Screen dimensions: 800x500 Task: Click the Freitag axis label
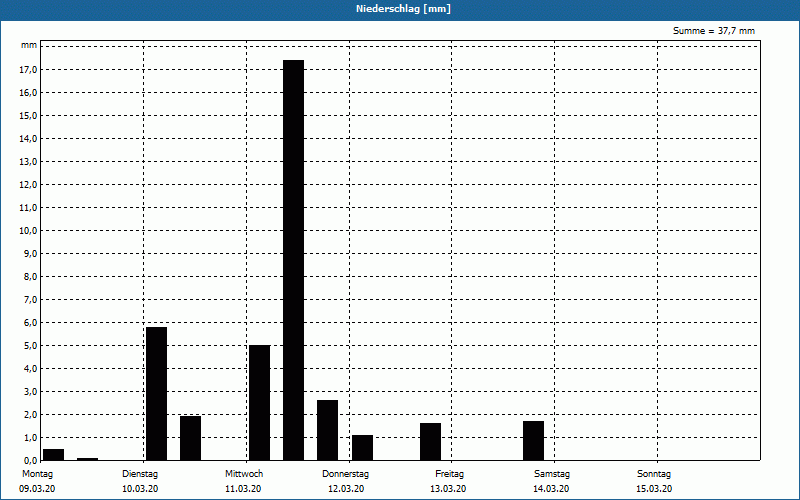(x=449, y=474)
